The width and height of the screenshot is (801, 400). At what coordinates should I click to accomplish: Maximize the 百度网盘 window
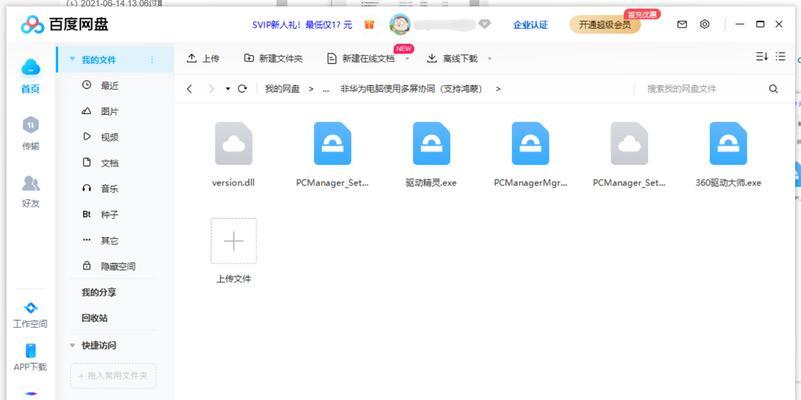pos(760,24)
